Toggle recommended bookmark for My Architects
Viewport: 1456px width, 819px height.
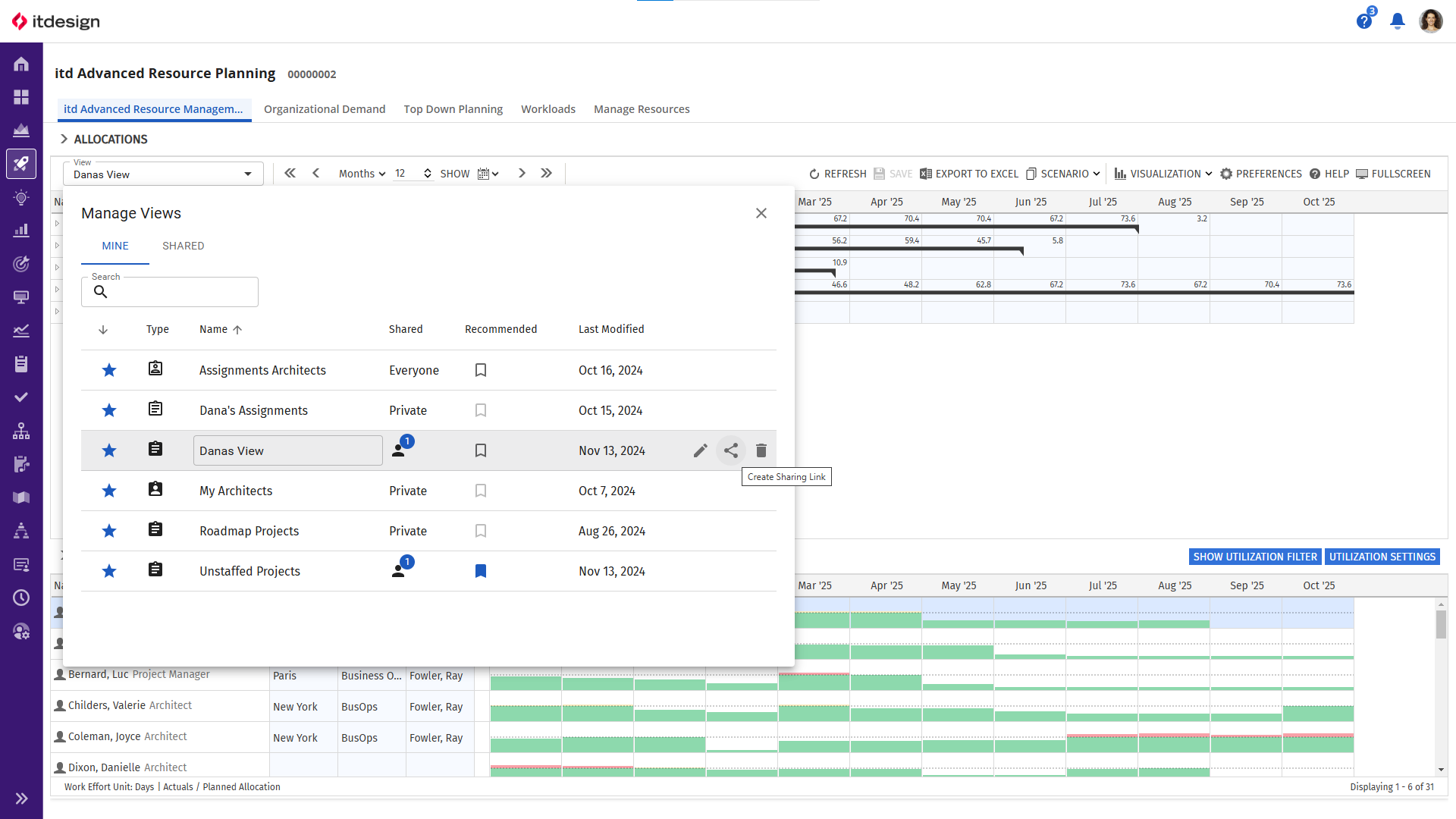(x=481, y=491)
